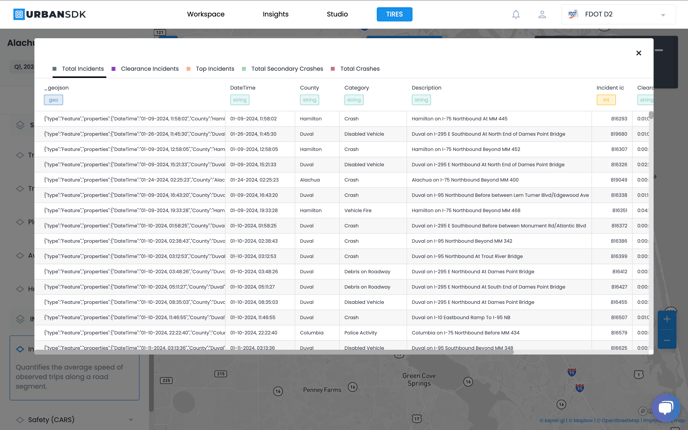Click the int type badge
688x430 pixels.
(606, 100)
